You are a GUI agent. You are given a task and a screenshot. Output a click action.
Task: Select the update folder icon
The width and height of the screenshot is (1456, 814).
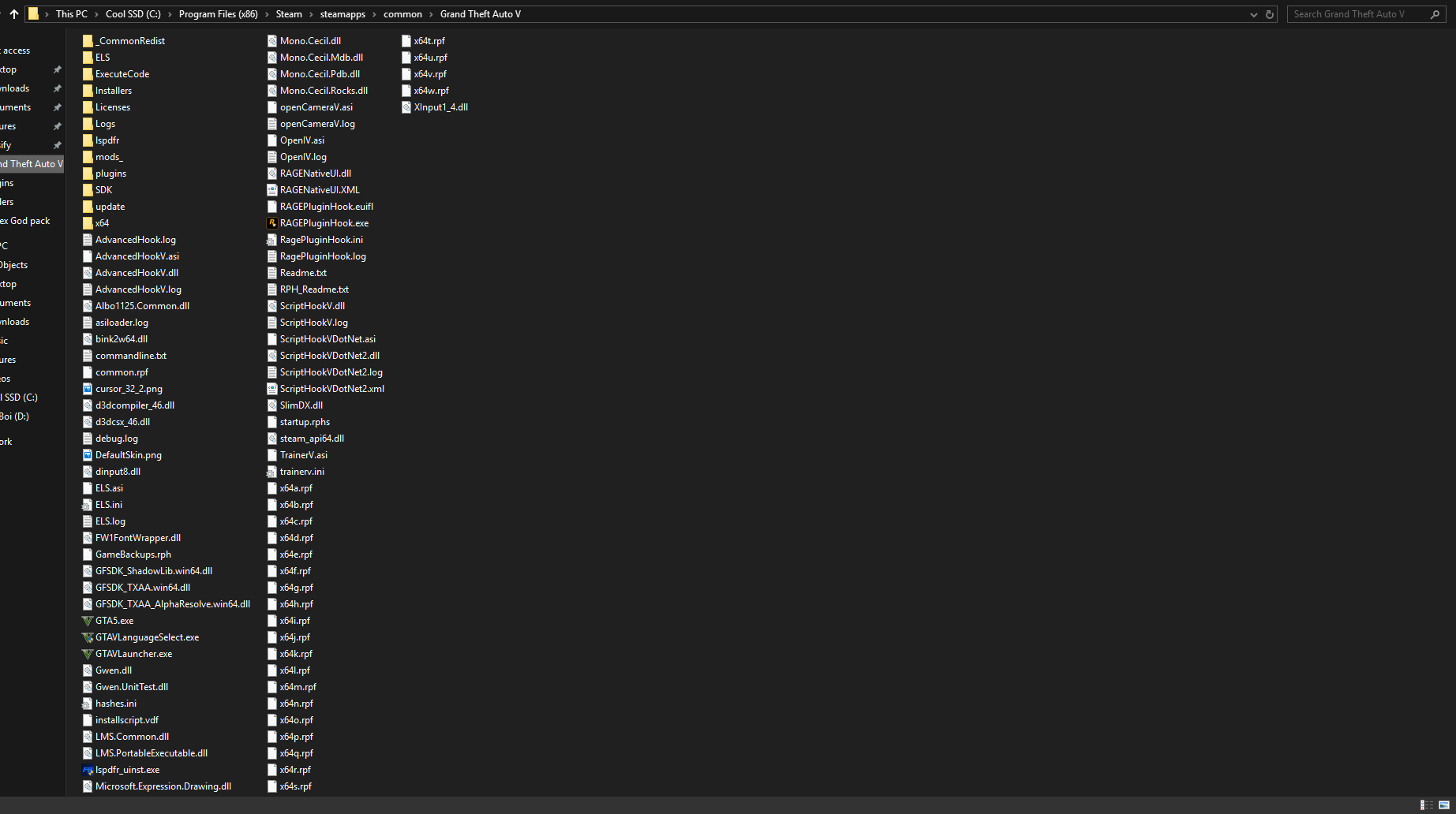pyautogui.click(x=88, y=207)
